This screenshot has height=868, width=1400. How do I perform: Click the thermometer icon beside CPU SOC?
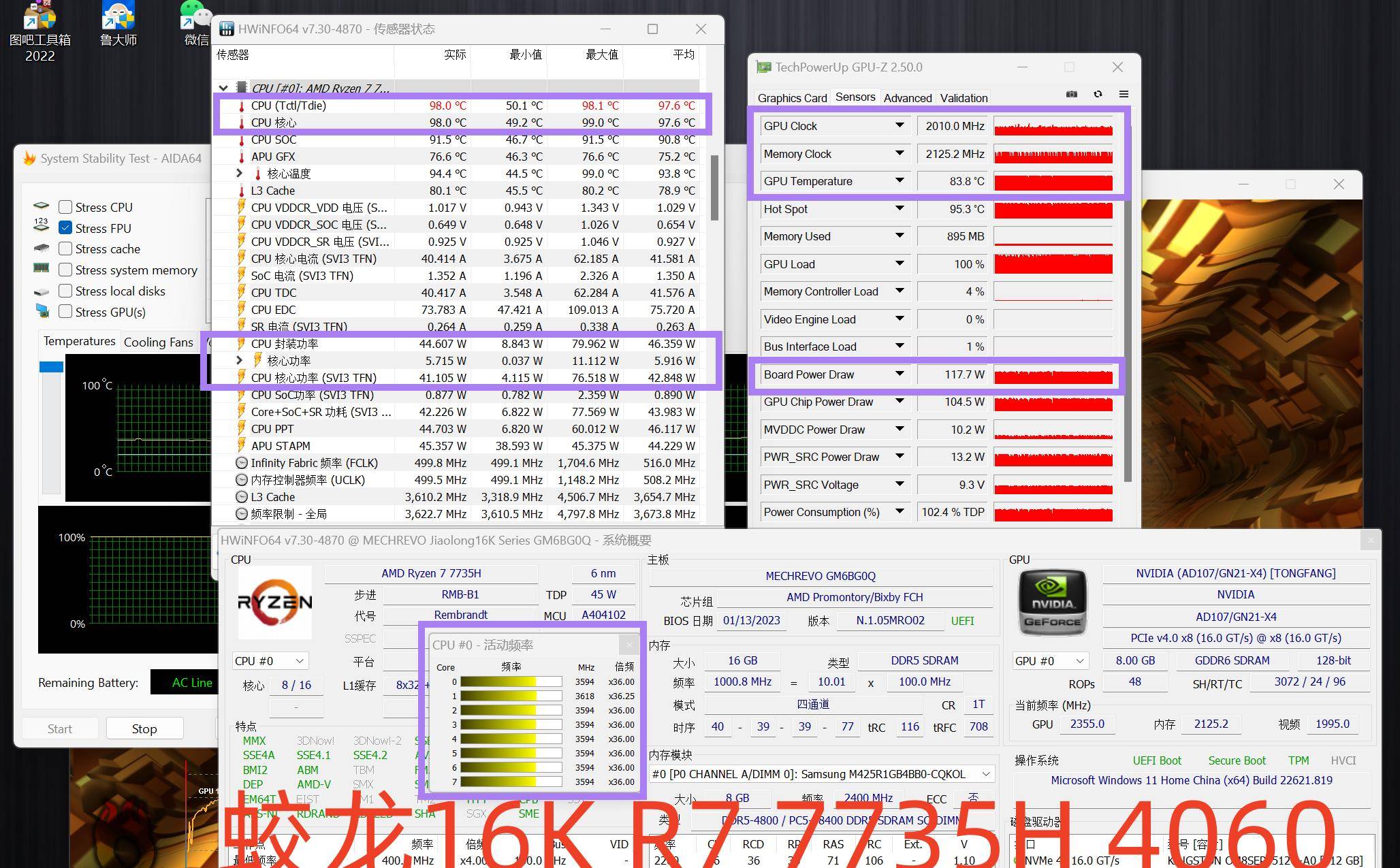pyautogui.click(x=241, y=140)
